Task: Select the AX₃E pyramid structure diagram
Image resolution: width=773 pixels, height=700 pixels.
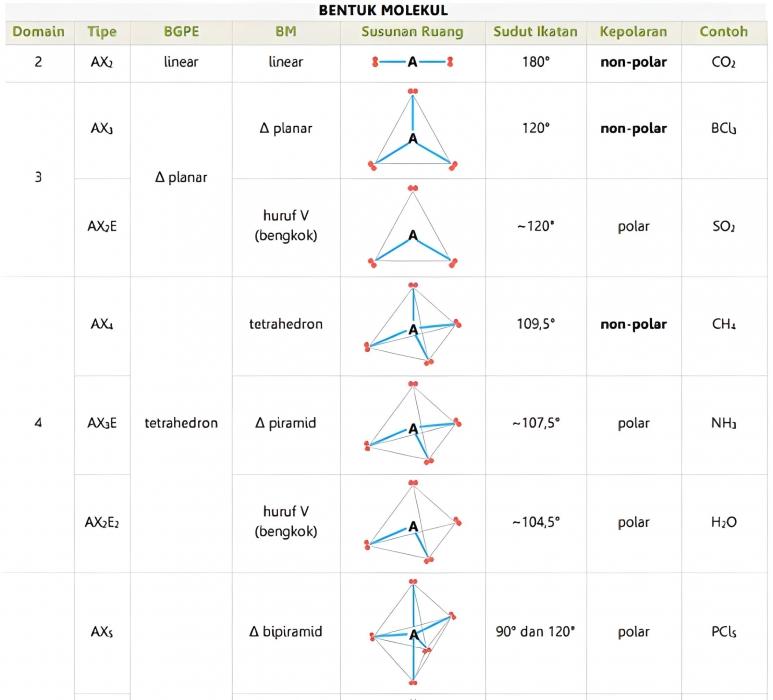Action: 412,423
